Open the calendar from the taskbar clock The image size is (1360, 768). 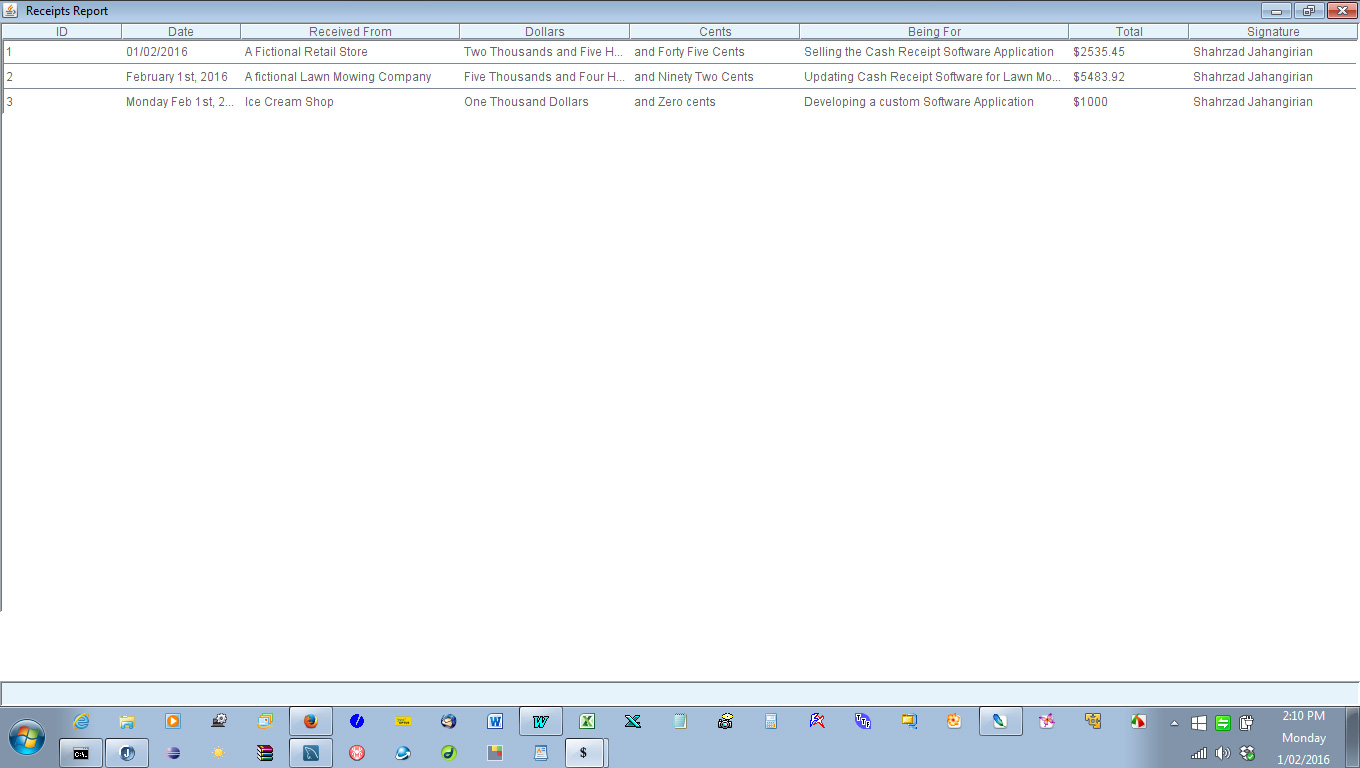[1305, 738]
